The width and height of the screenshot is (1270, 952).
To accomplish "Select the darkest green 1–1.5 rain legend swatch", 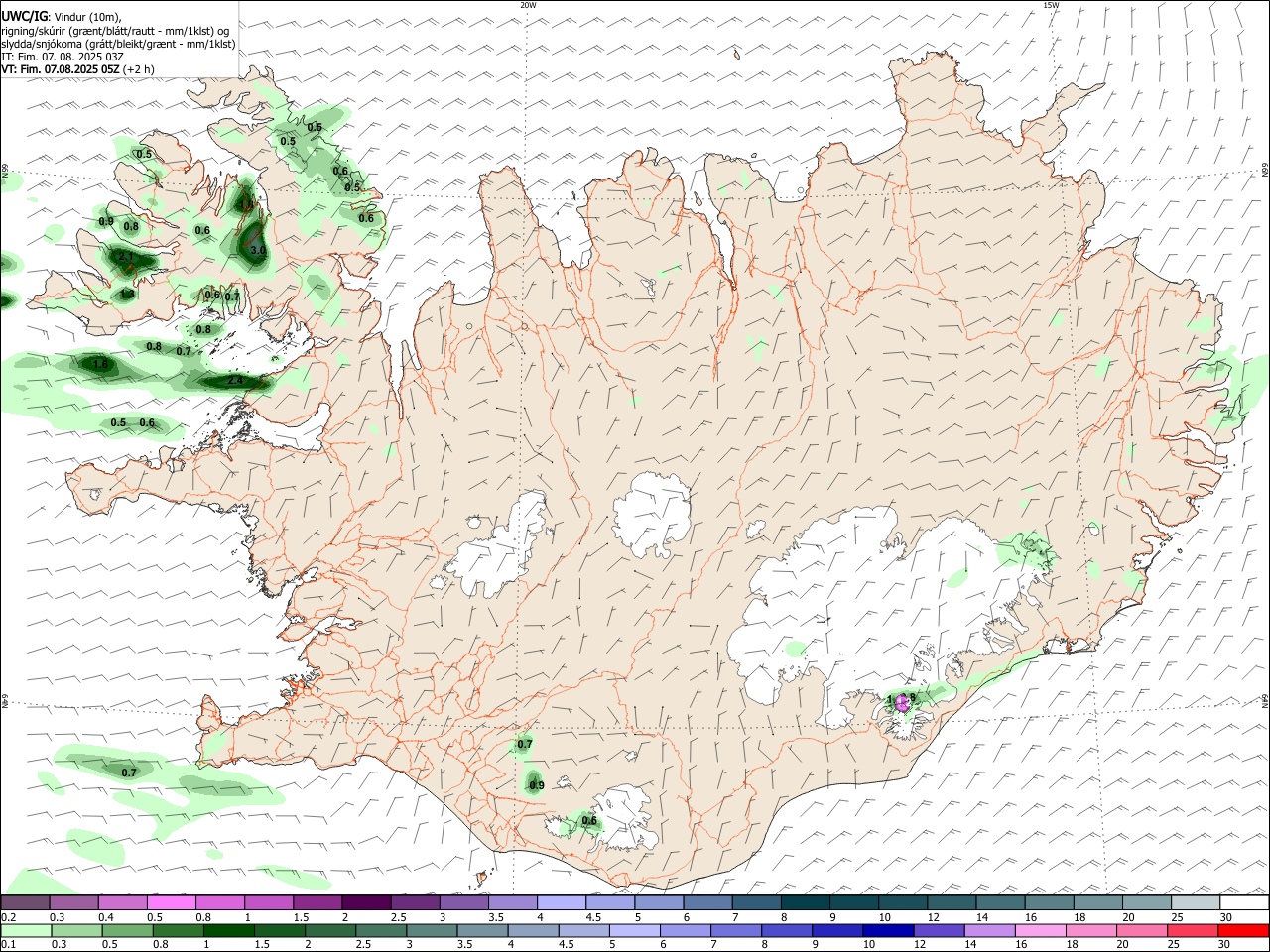I will [228, 930].
